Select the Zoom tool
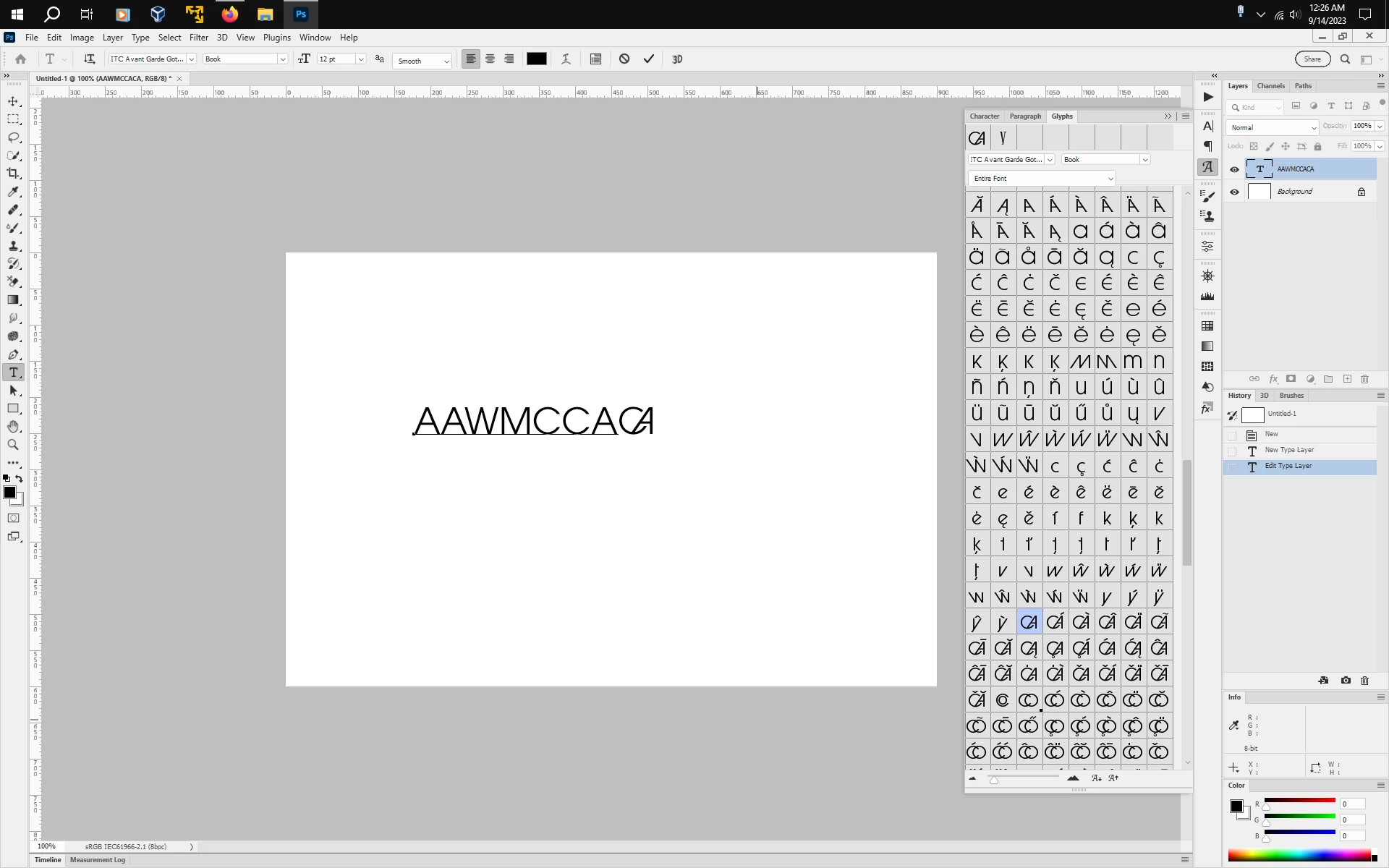 coord(13,445)
